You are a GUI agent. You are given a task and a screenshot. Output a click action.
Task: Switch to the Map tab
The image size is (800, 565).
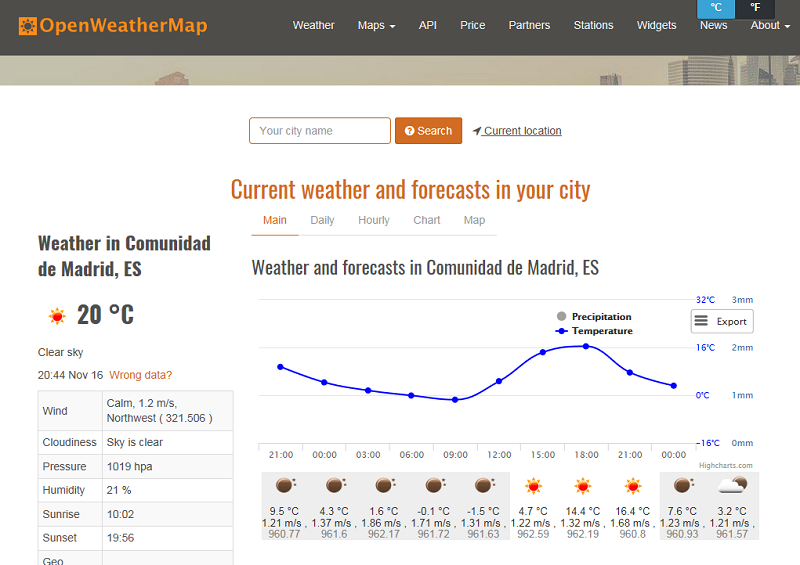coord(474,220)
